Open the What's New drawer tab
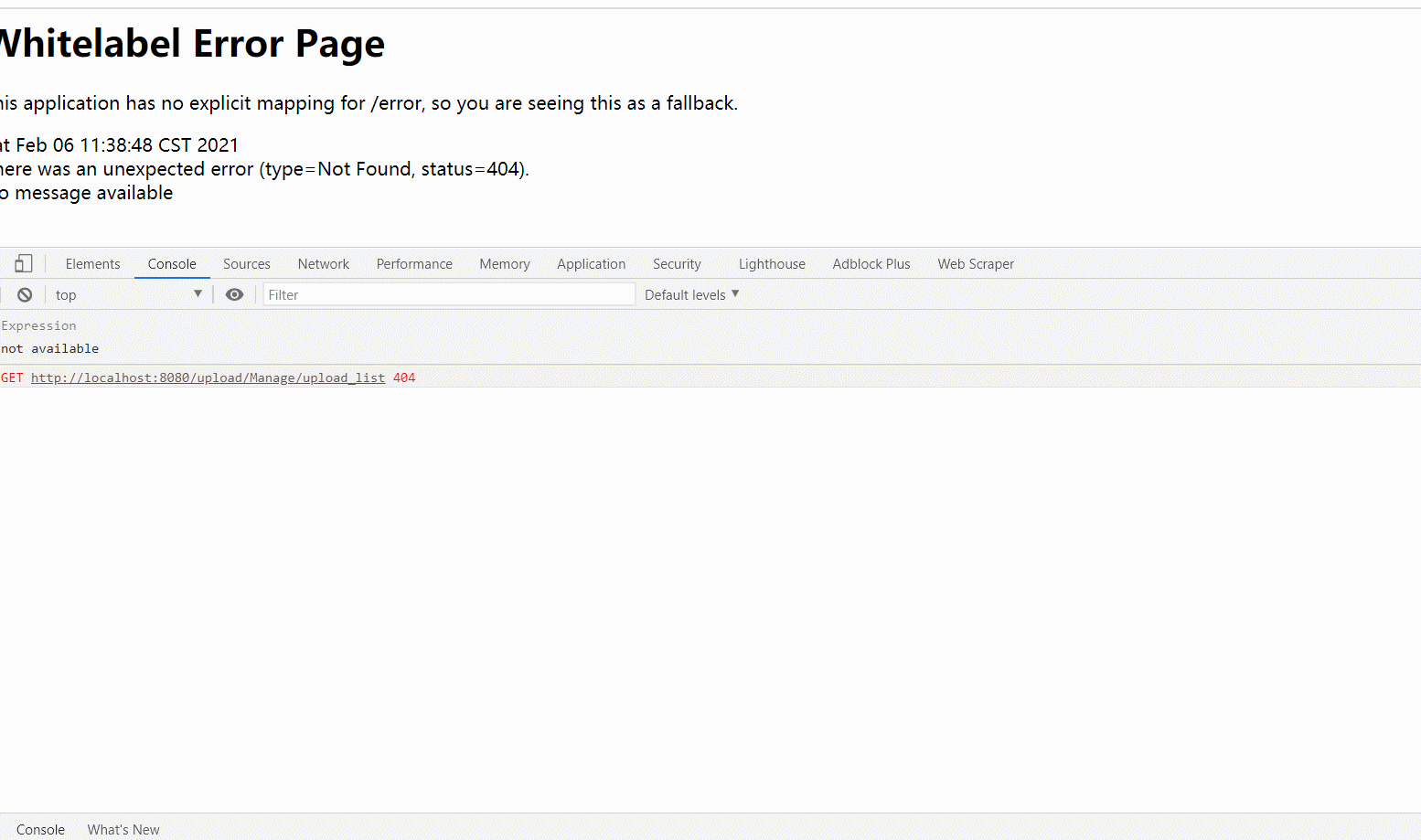The height and width of the screenshot is (840, 1421). [x=123, y=829]
